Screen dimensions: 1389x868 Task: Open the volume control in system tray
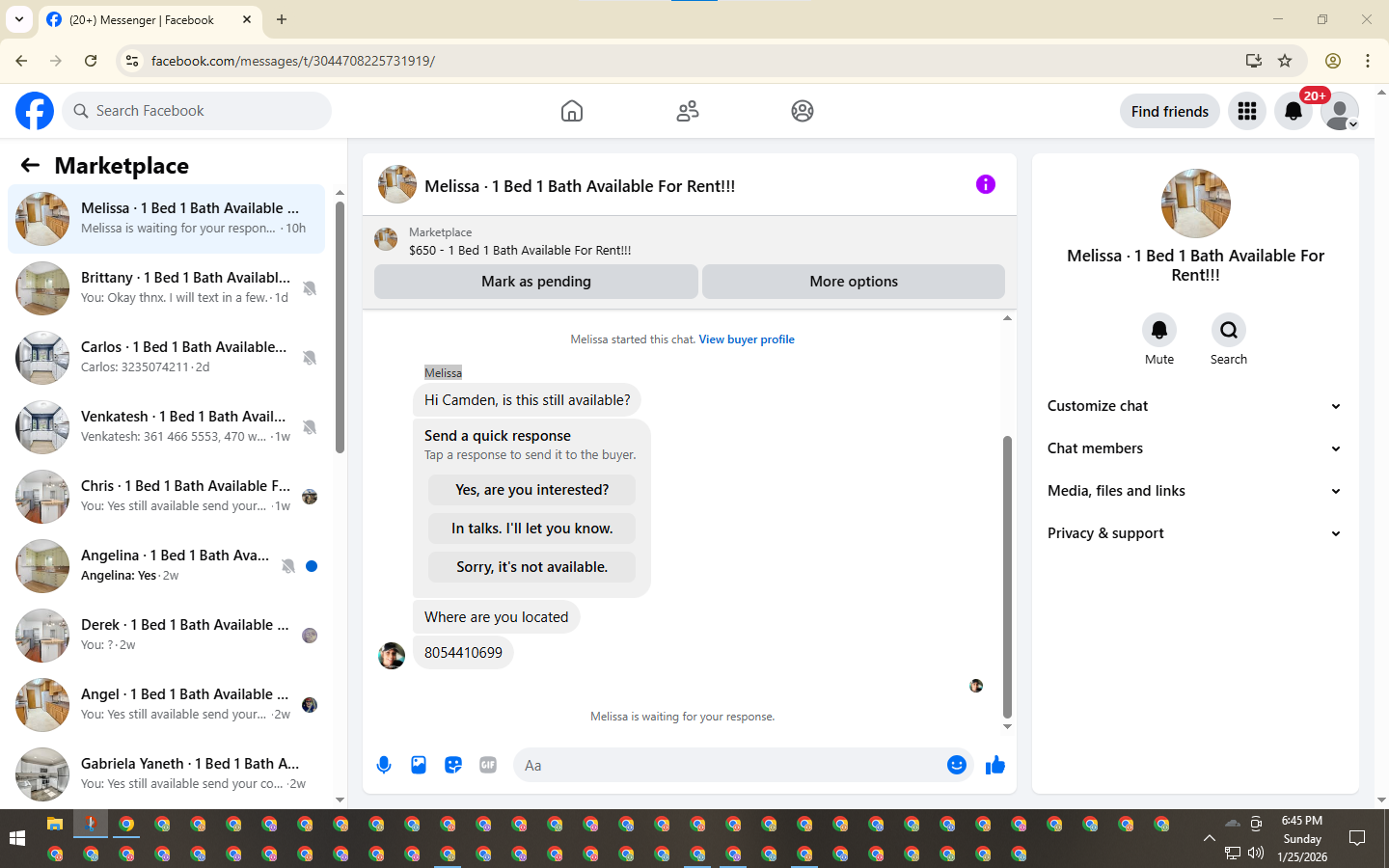[1256, 853]
